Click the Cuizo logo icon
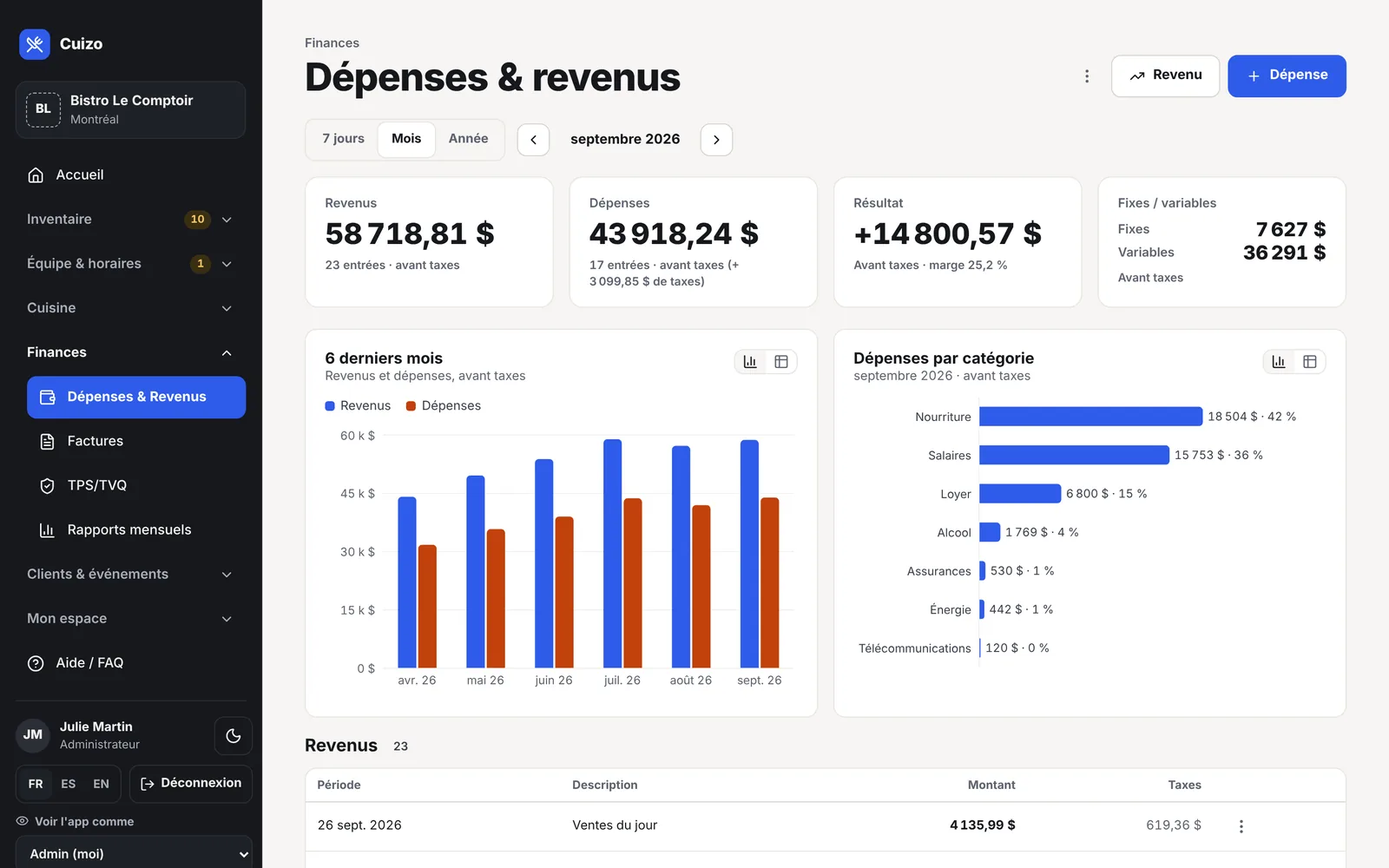 coord(35,44)
